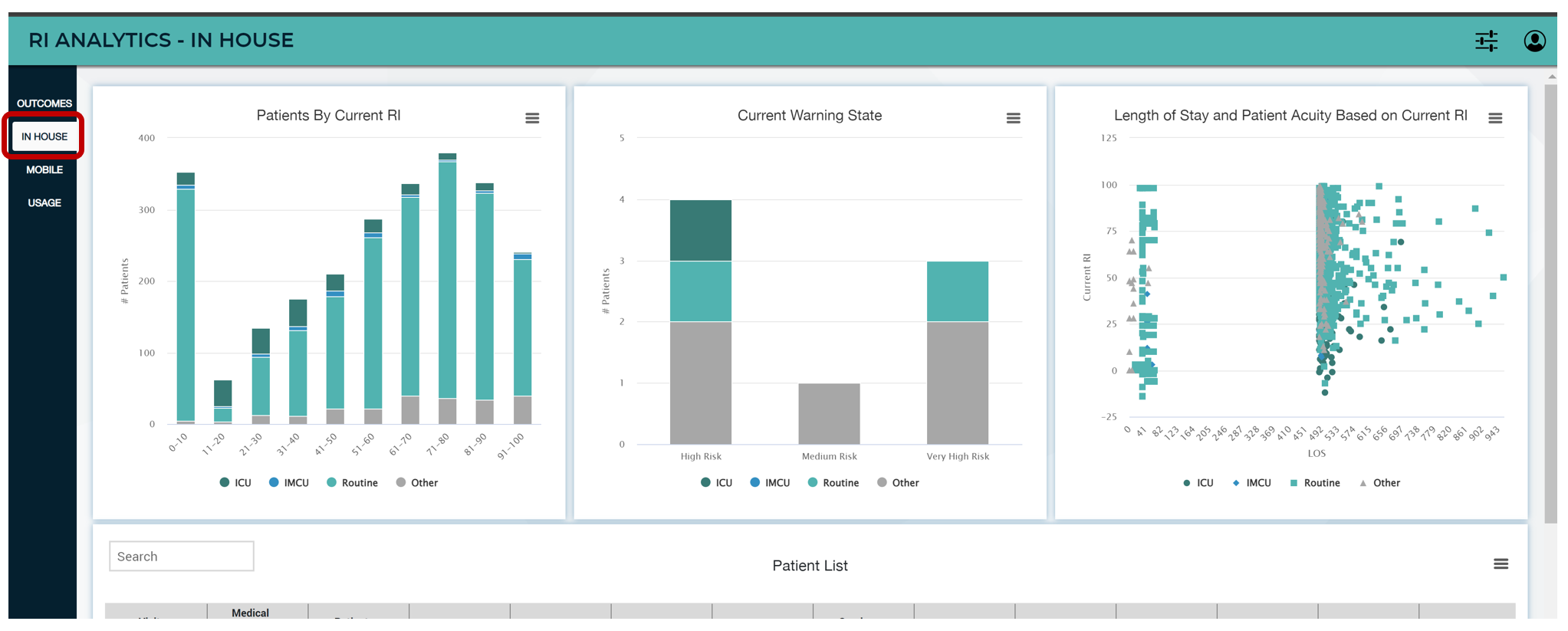1568x631 pixels.
Task: Click the scrollbar up arrow
Action: coord(1551,77)
